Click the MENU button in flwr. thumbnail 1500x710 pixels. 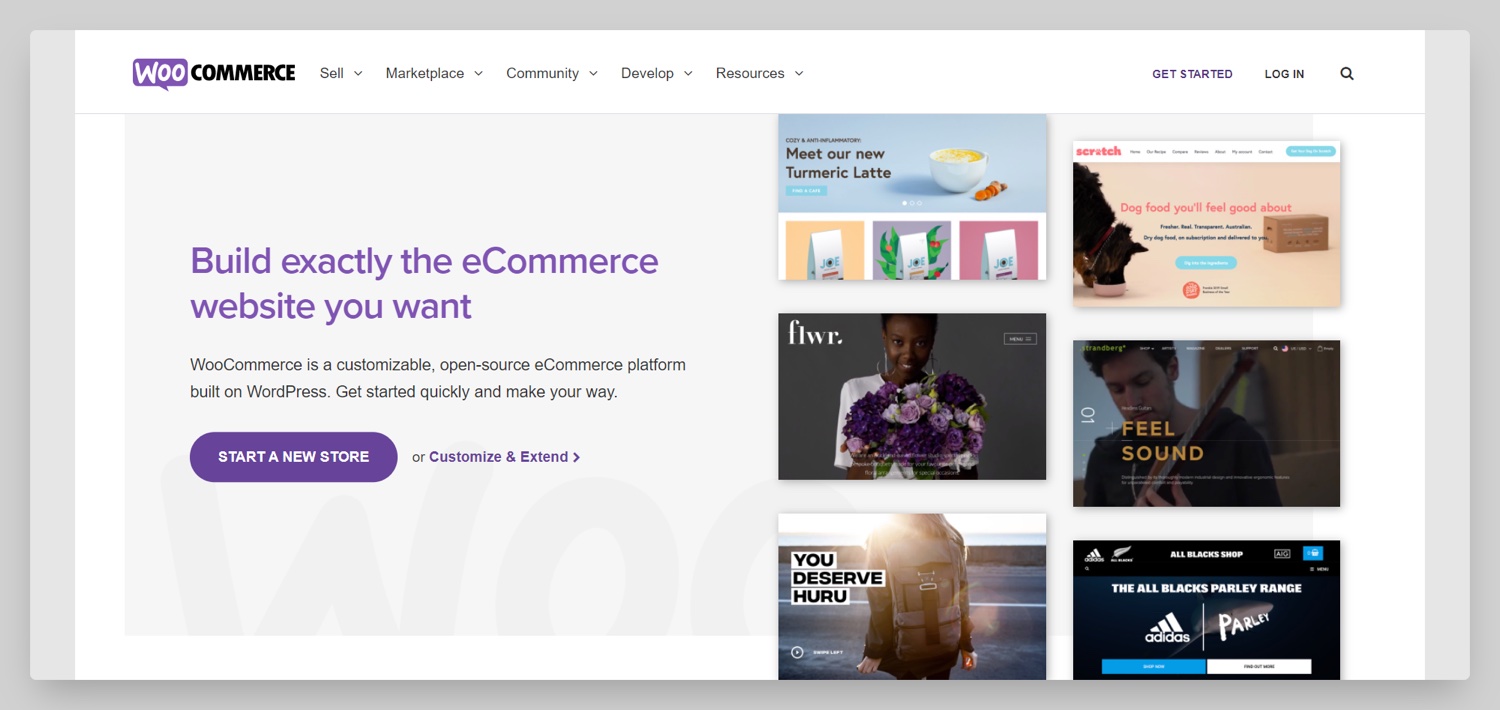[x=1020, y=339]
